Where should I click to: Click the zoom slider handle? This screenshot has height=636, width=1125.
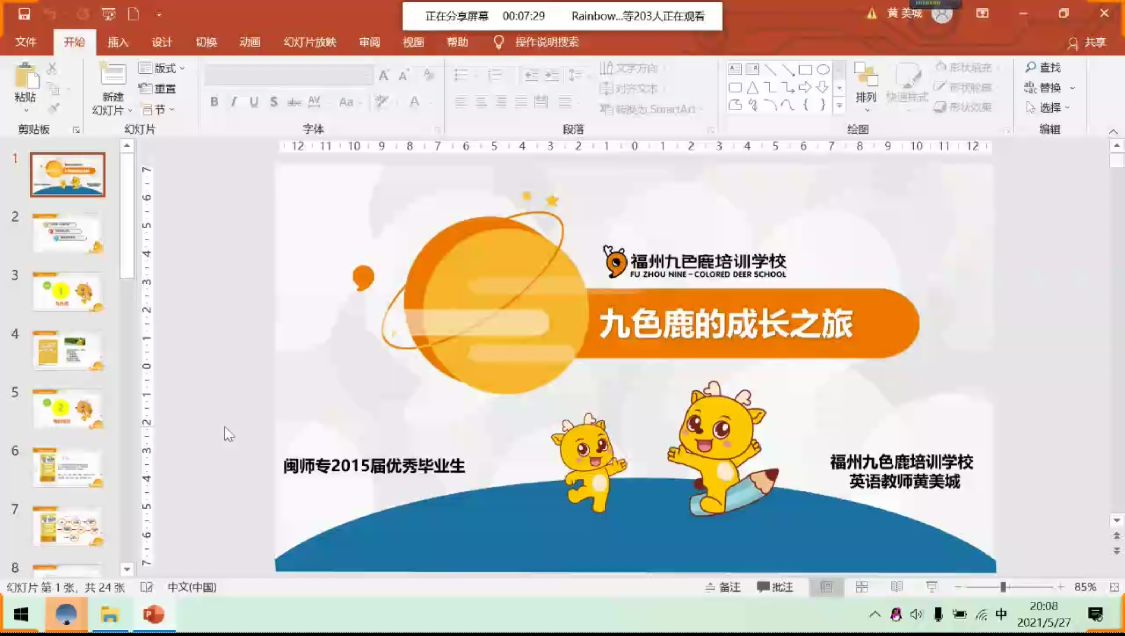[x=1003, y=587]
